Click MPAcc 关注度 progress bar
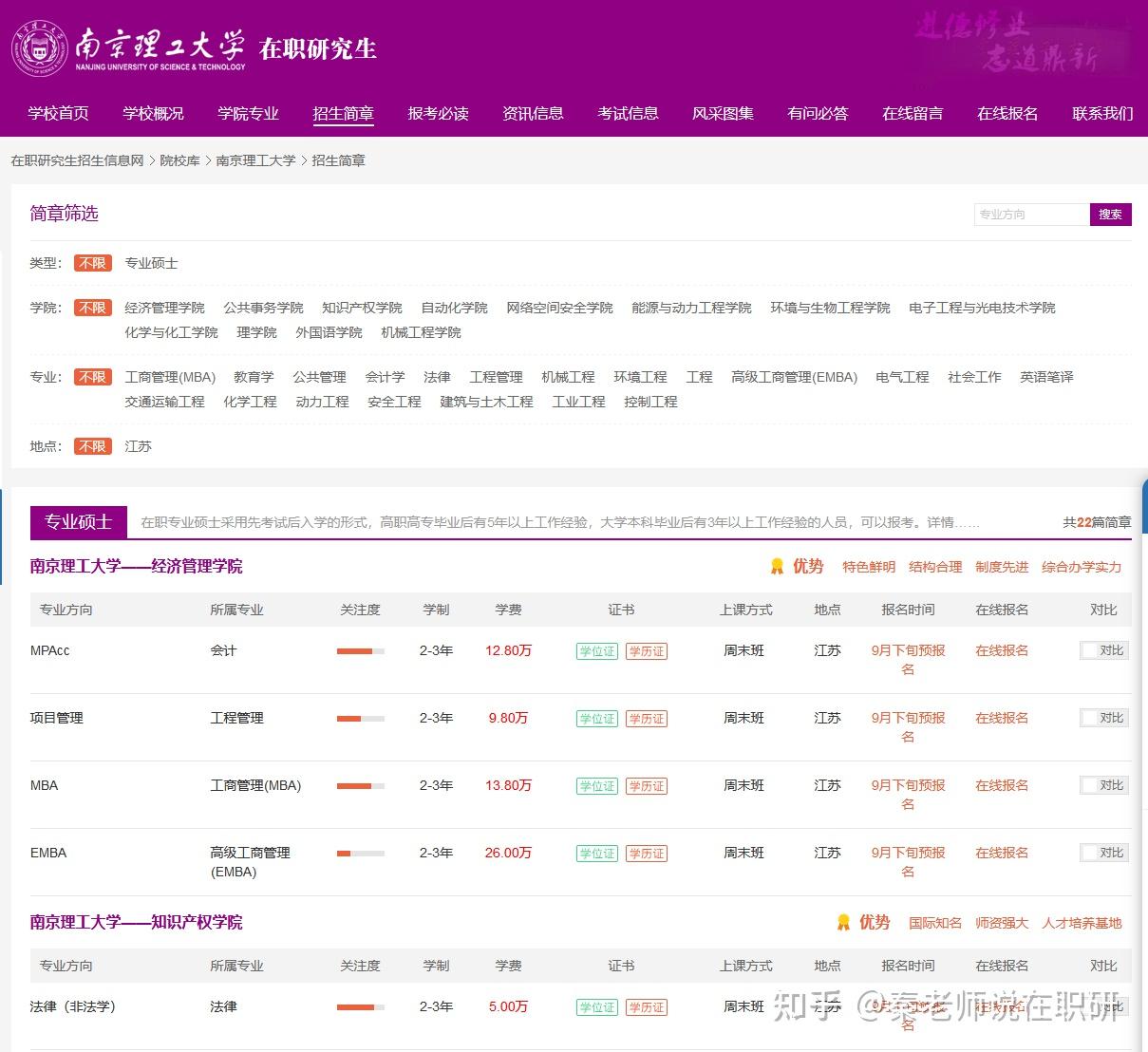 tap(361, 651)
